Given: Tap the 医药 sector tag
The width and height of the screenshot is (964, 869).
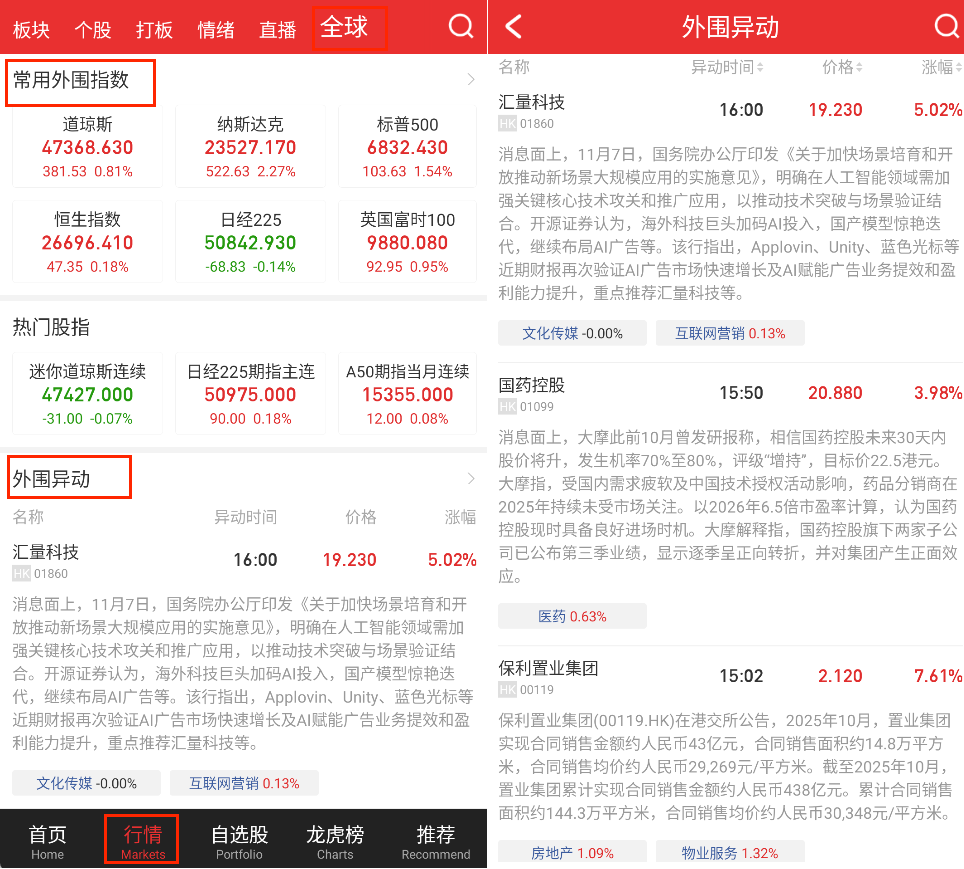Looking at the screenshot, I should (572, 616).
